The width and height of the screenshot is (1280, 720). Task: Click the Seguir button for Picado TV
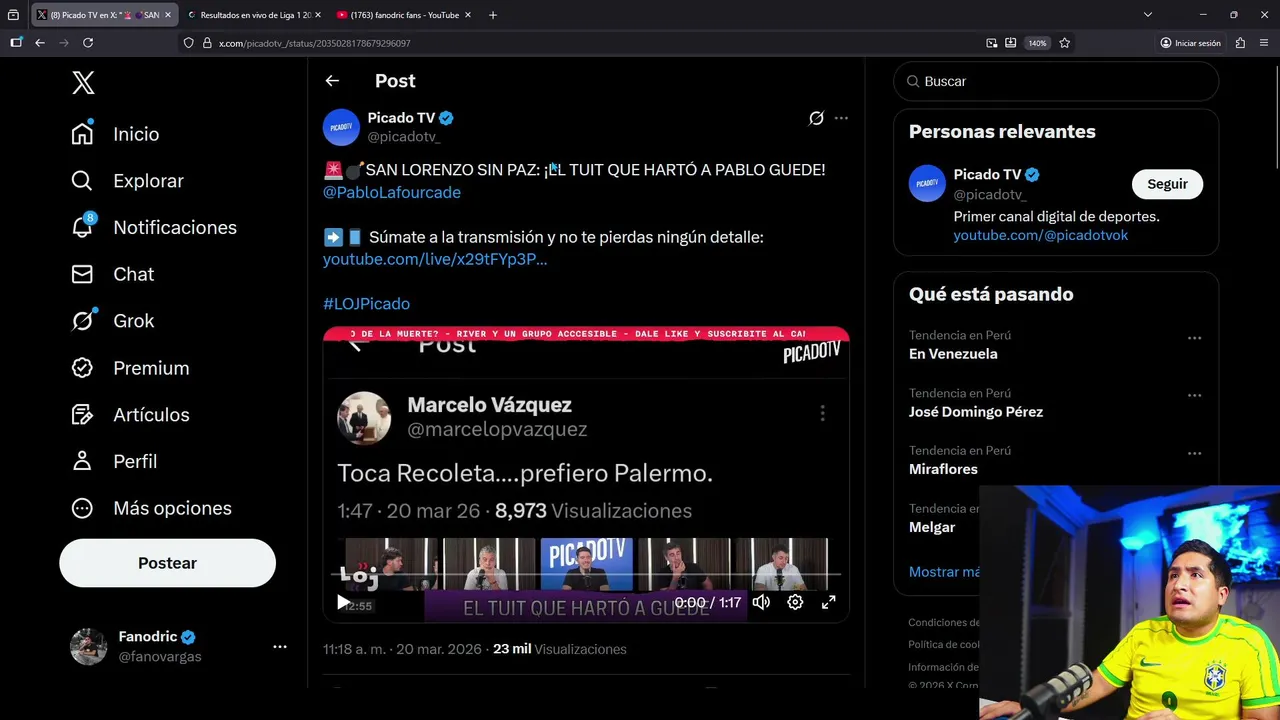pyautogui.click(x=1167, y=184)
